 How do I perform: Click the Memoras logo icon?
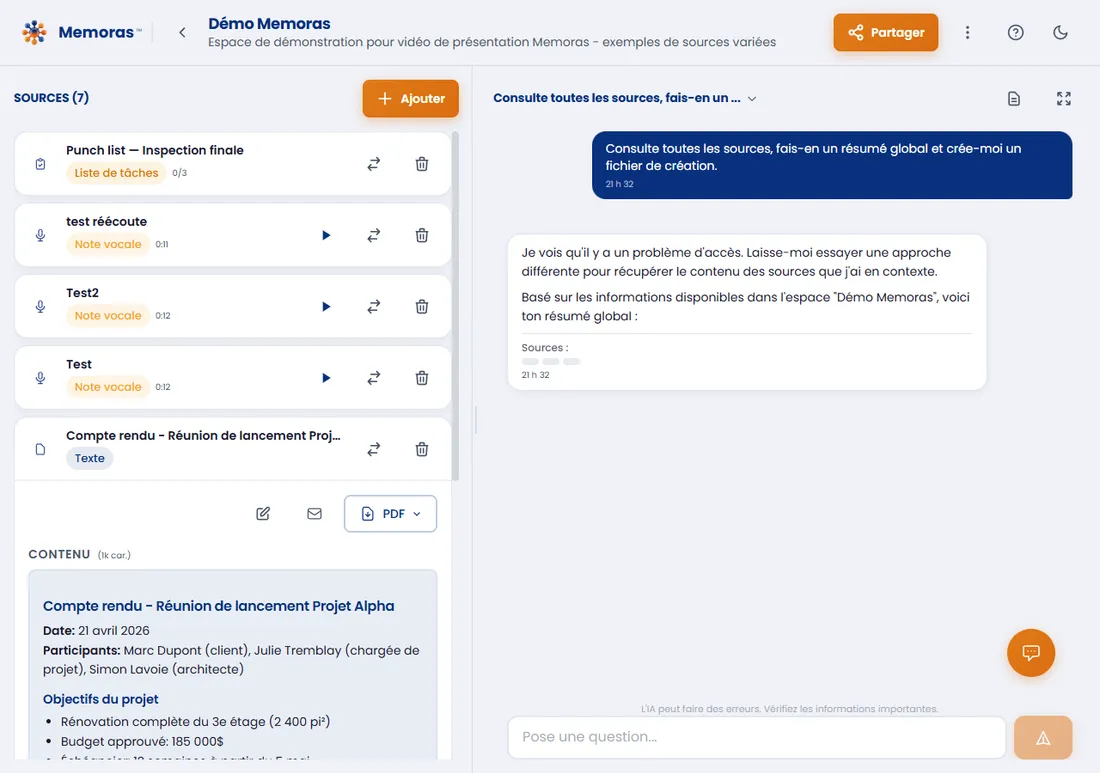pyautogui.click(x=34, y=32)
